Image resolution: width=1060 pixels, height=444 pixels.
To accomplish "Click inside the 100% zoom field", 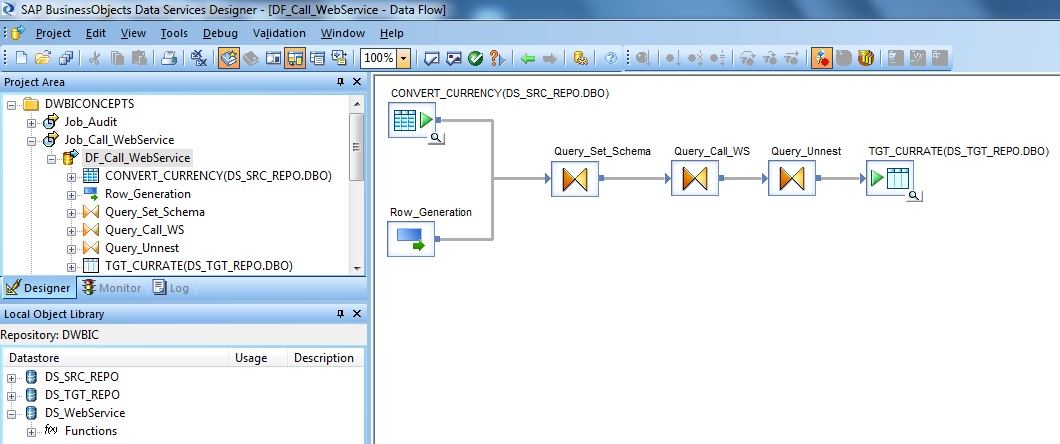I will (379, 58).
